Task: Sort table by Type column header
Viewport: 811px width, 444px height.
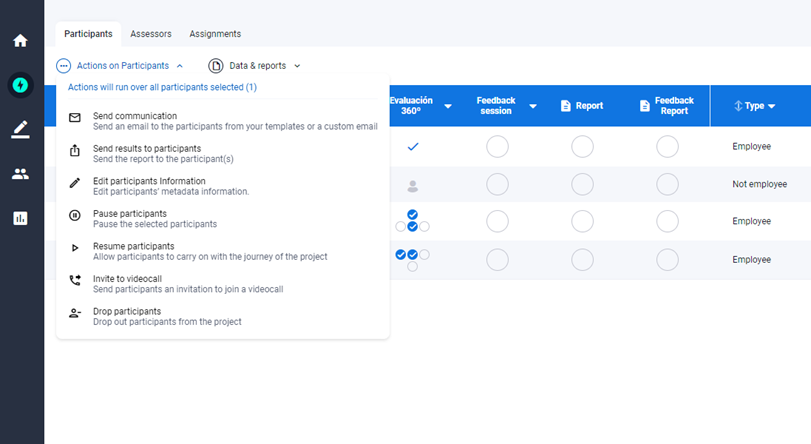Action: tap(755, 106)
